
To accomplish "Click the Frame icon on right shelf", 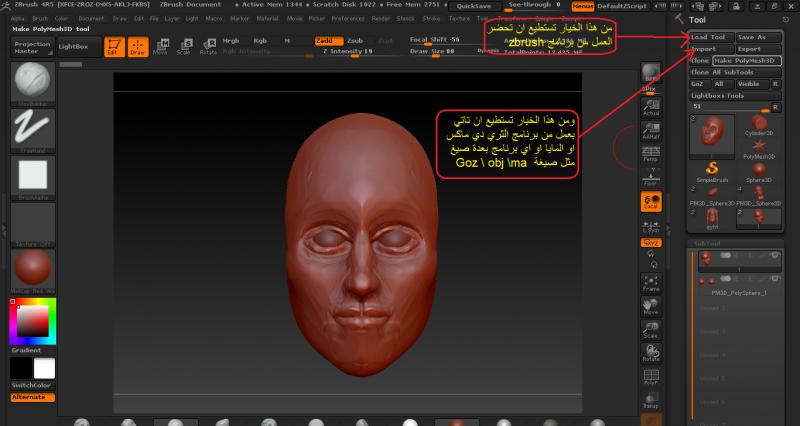I will pyautogui.click(x=651, y=281).
